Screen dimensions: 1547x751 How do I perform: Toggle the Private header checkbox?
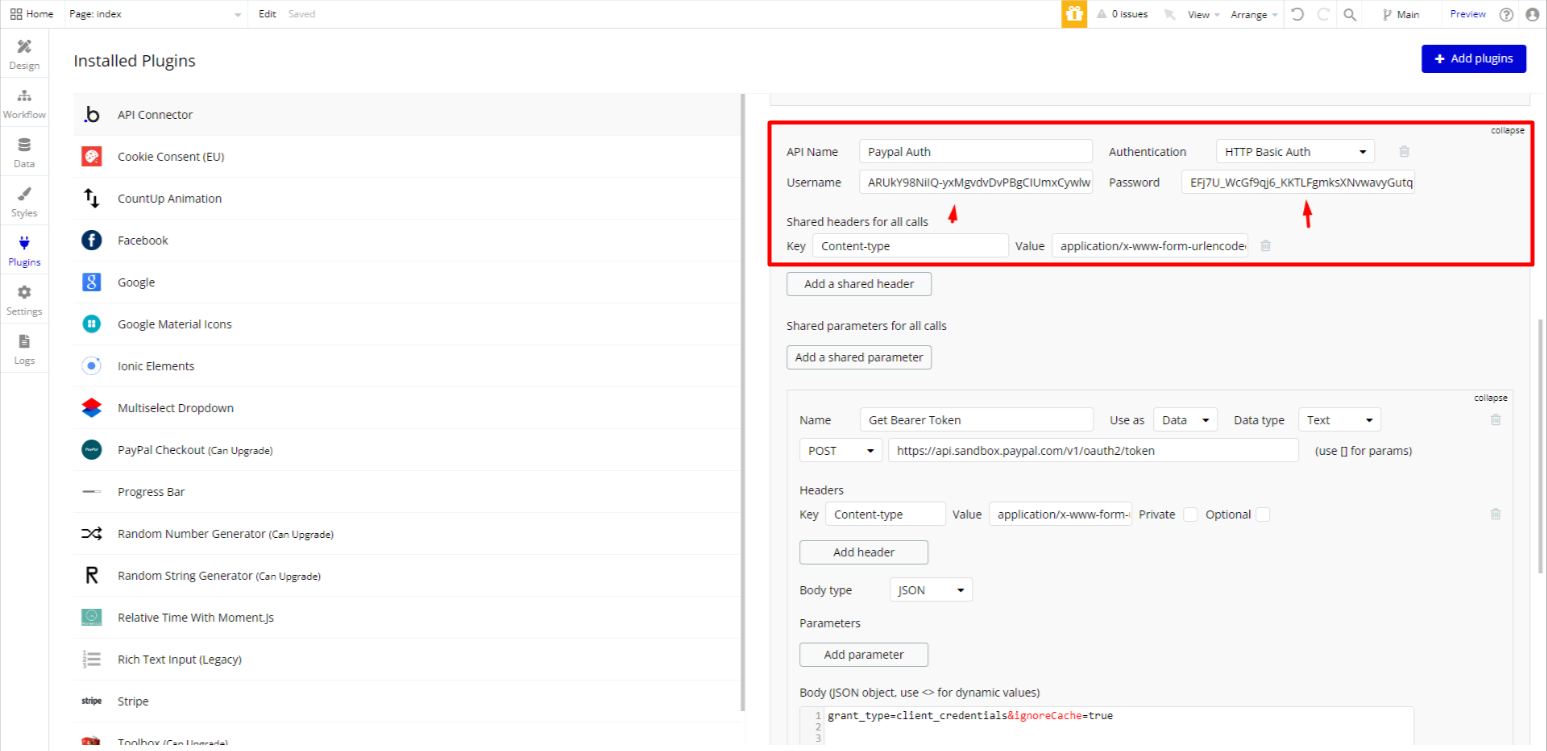coord(1190,514)
